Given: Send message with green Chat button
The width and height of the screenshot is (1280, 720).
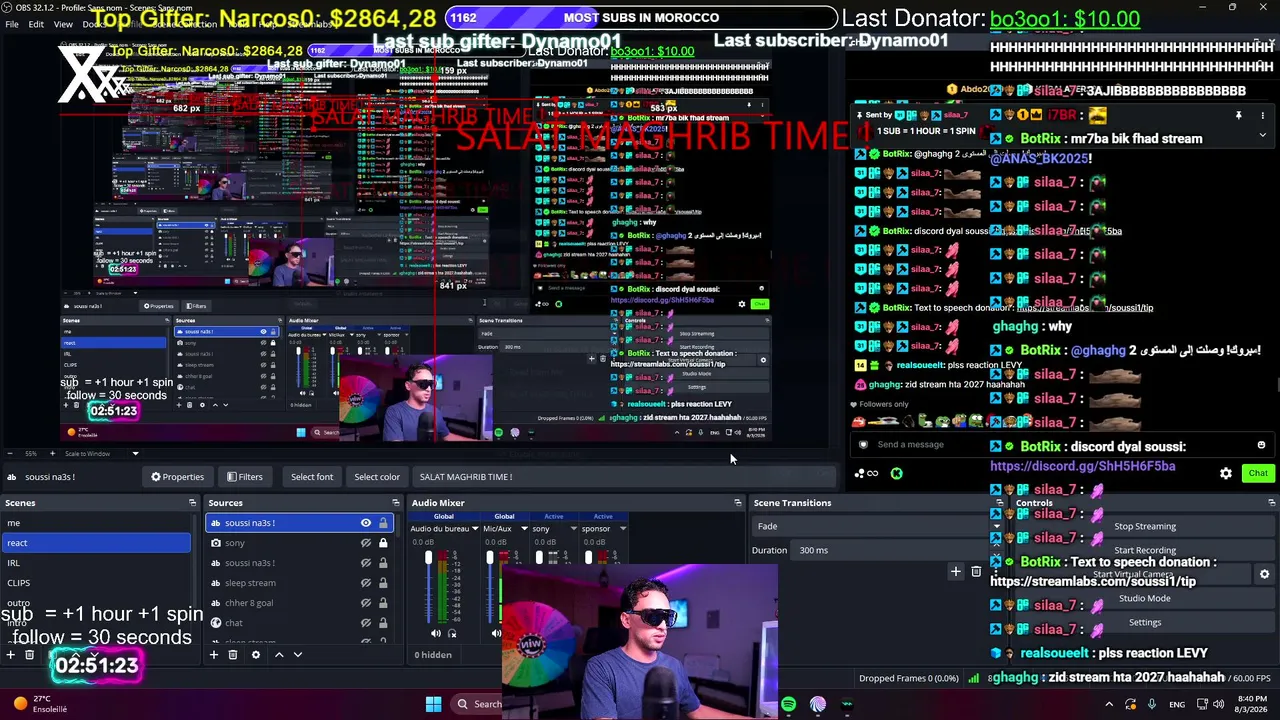Looking at the screenshot, I should pyautogui.click(x=1257, y=473).
